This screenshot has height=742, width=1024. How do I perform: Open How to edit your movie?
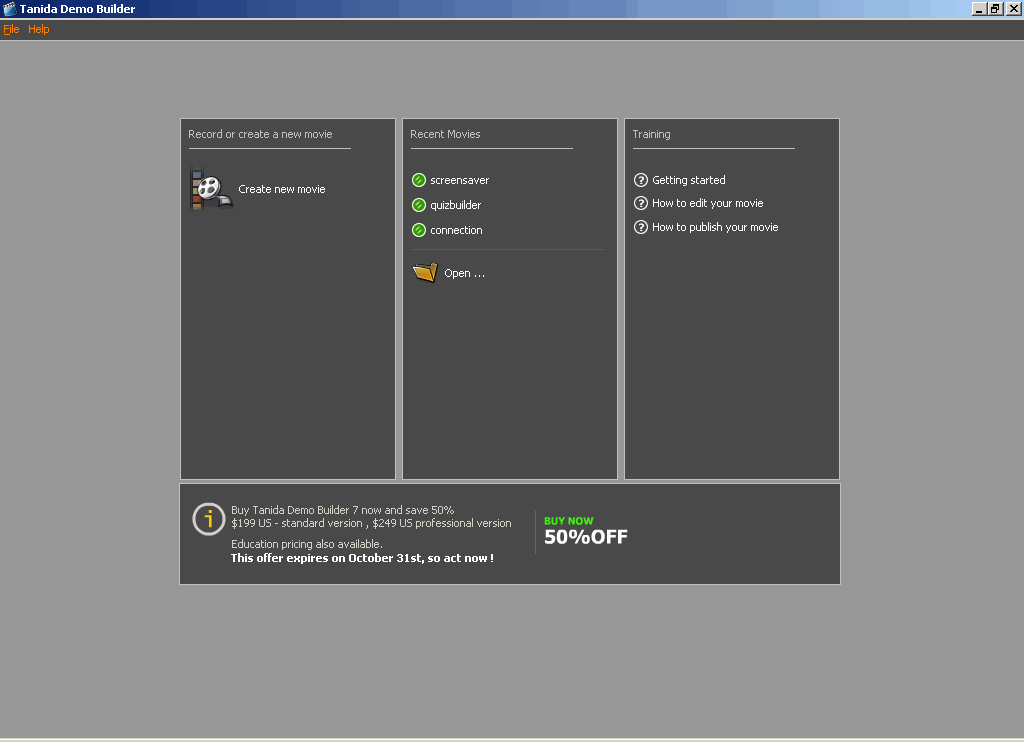pyautogui.click(x=707, y=203)
